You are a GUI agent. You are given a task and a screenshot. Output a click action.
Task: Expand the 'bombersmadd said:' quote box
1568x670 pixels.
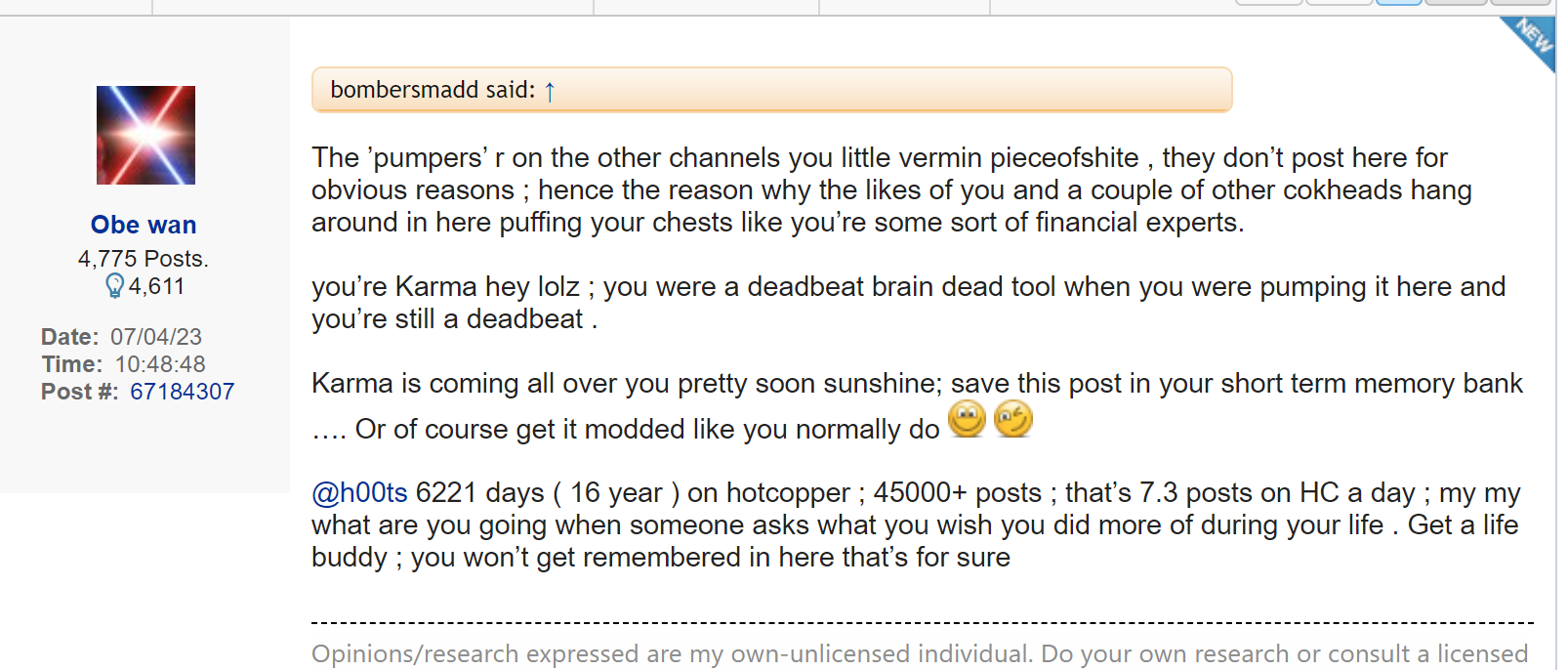pyautogui.click(x=771, y=90)
